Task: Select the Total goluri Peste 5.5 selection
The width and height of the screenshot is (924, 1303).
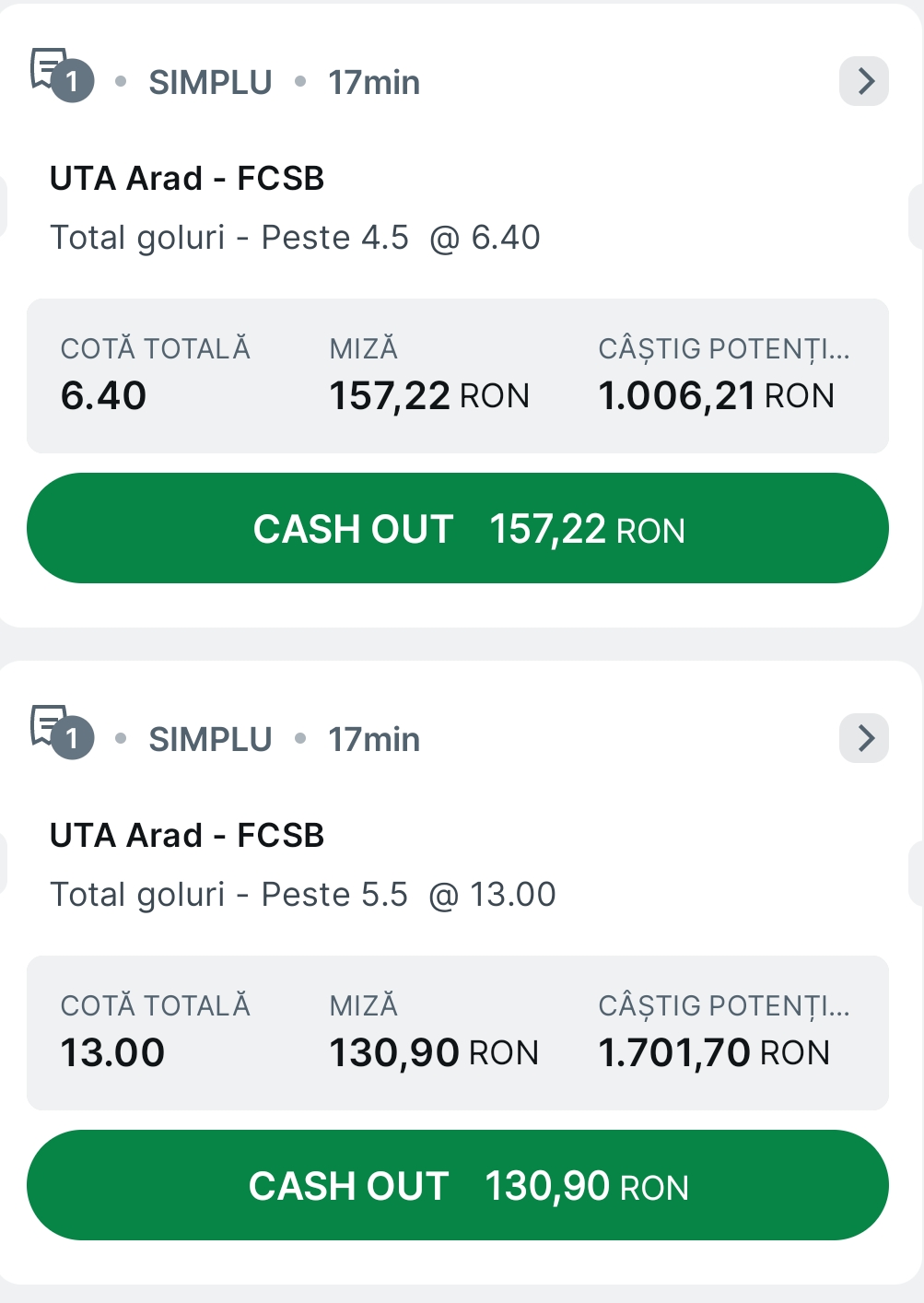Action: [302, 895]
